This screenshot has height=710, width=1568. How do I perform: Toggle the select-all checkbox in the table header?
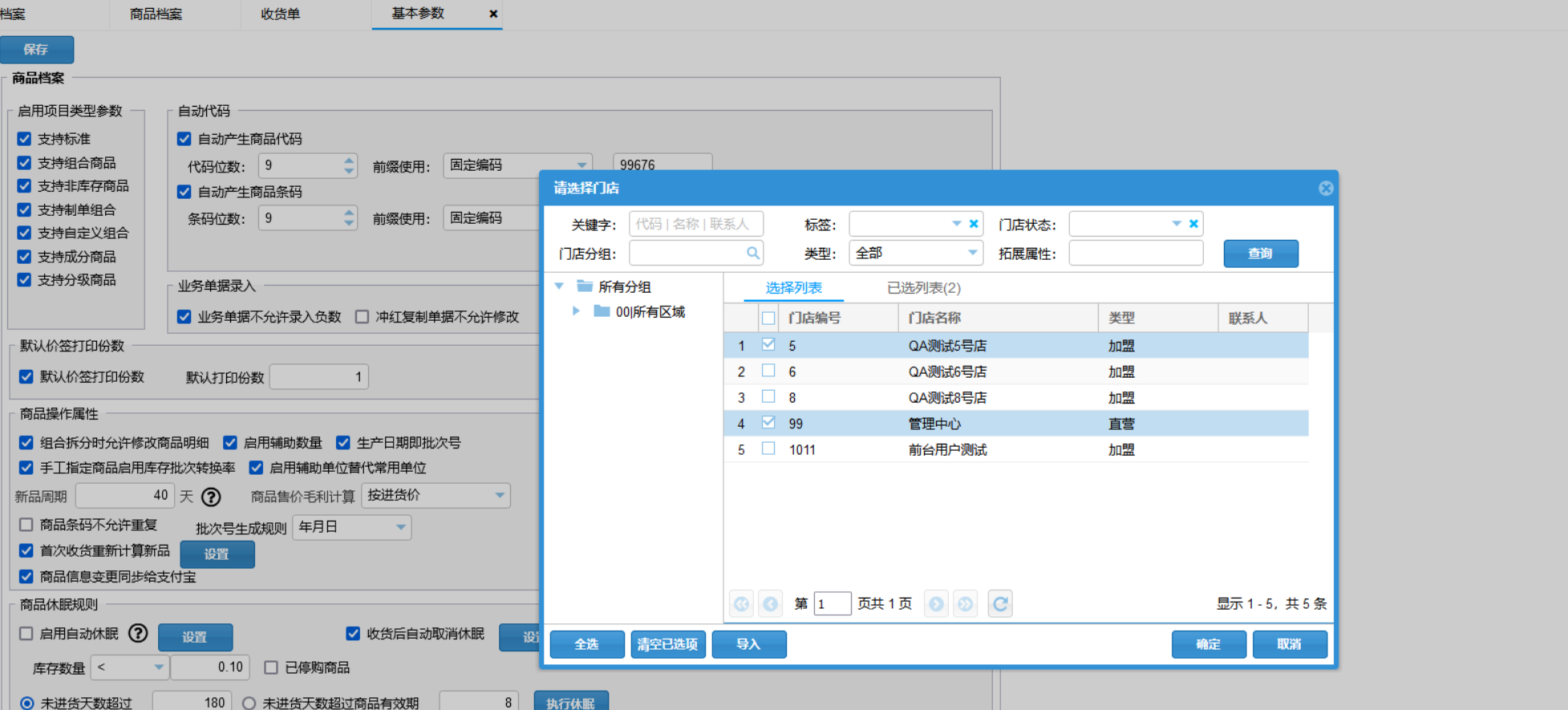point(768,318)
